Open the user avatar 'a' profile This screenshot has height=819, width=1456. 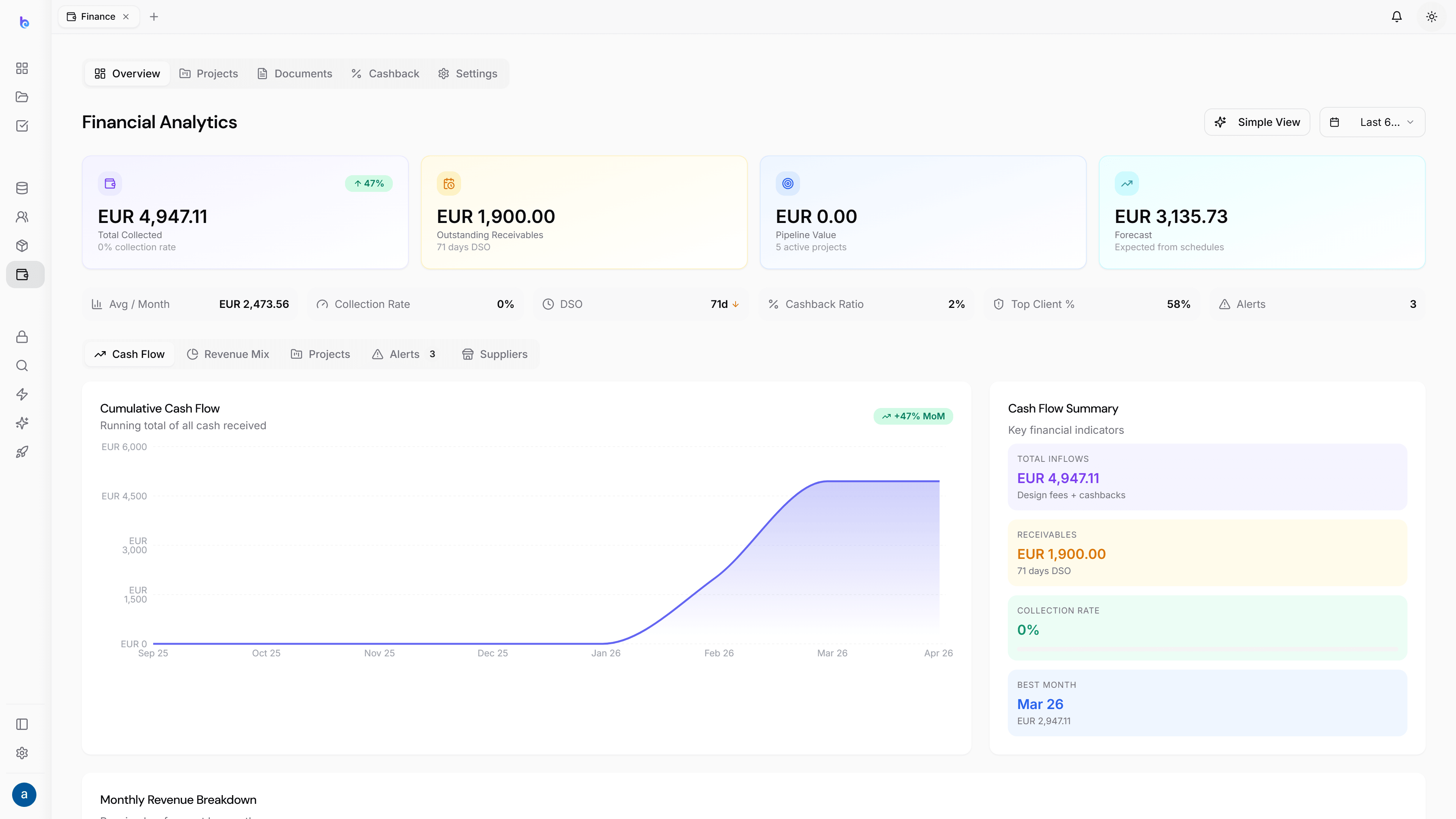click(x=24, y=795)
